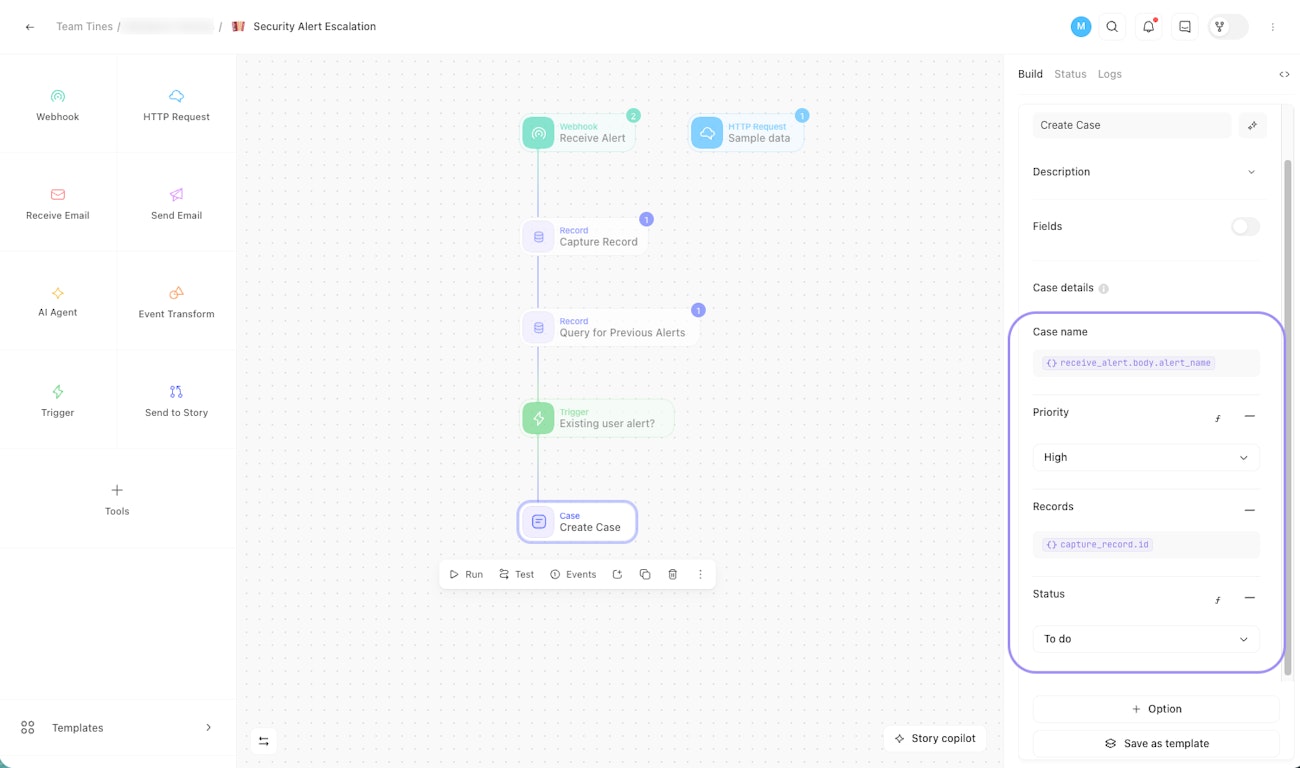Click Save as template
Viewport: 1300px width, 768px height.
[1156, 744]
